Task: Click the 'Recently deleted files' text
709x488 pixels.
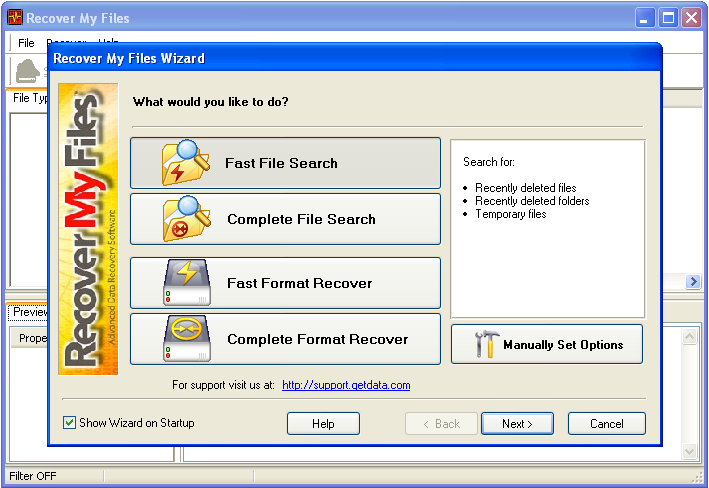Action: (x=525, y=188)
